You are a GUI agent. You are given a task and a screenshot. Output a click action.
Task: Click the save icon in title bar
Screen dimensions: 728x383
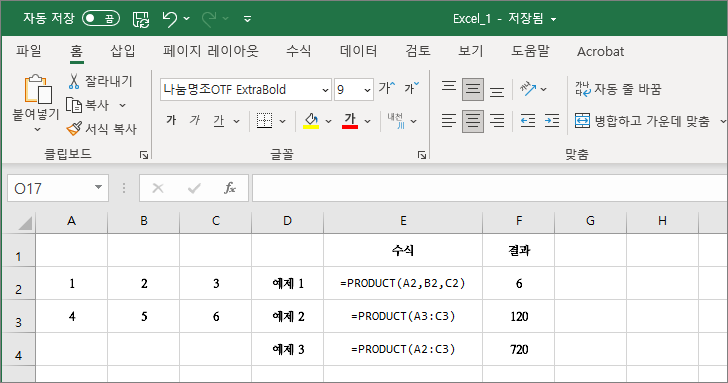pyautogui.click(x=141, y=19)
